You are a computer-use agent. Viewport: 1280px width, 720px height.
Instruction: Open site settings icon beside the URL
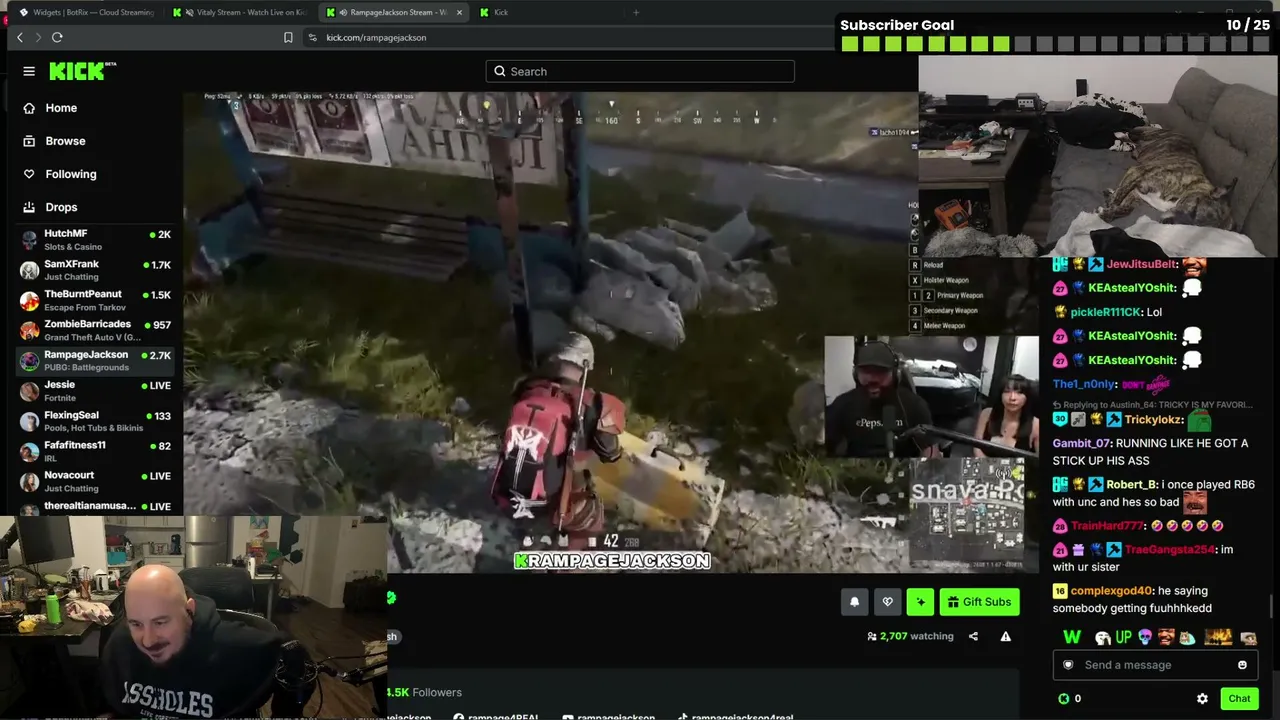coord(312,37)
